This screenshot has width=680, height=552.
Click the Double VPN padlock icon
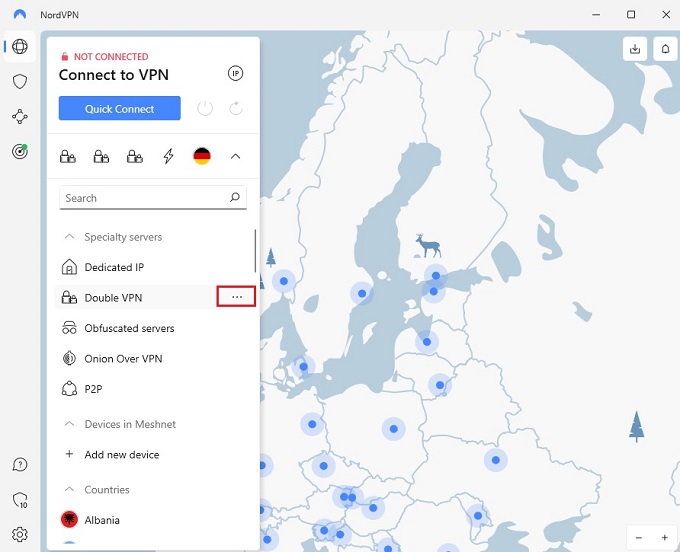coord(69,297)
